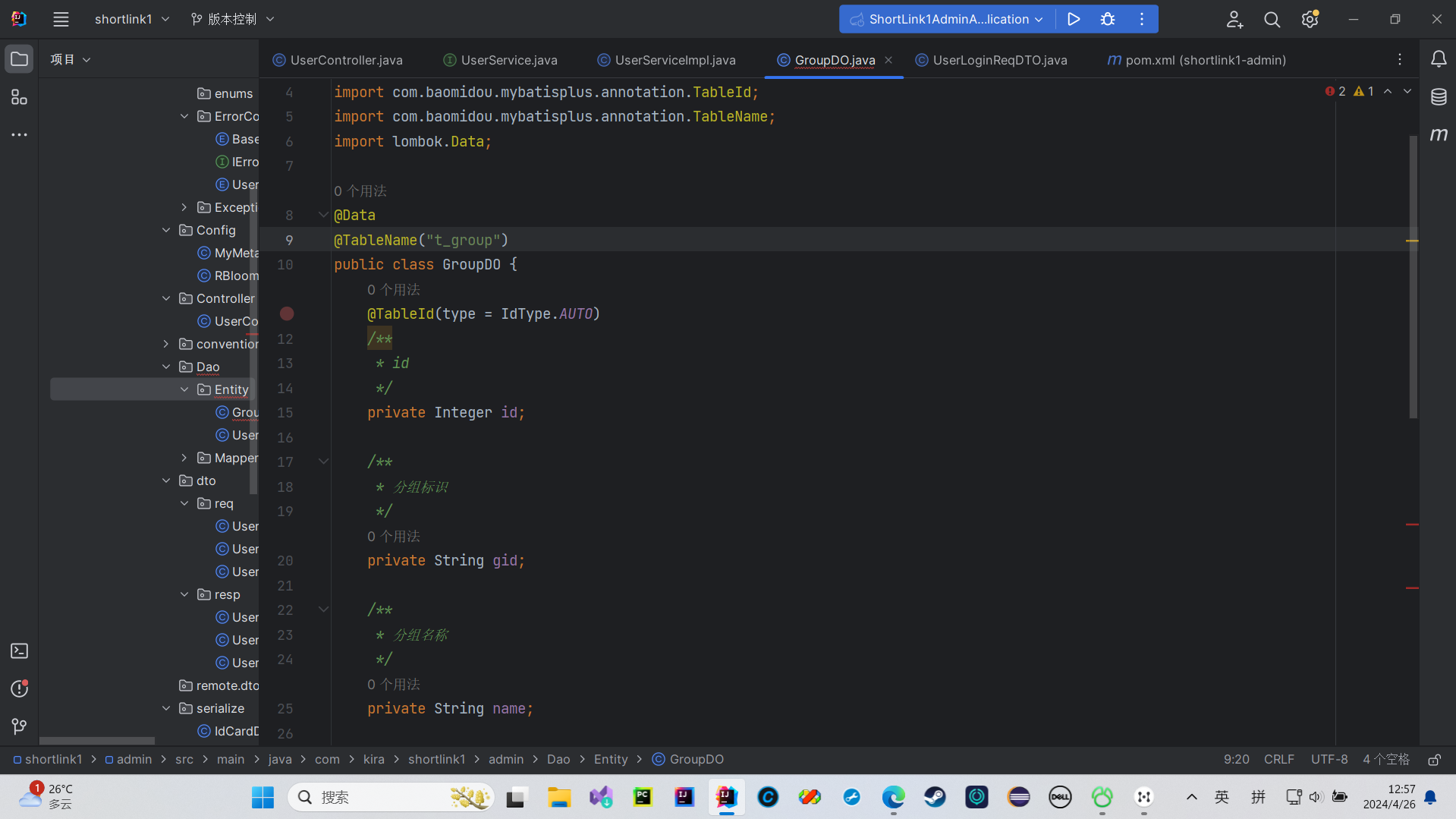Open File Explorer from the taskbar

pyautogui.click(x=559, y=797)
